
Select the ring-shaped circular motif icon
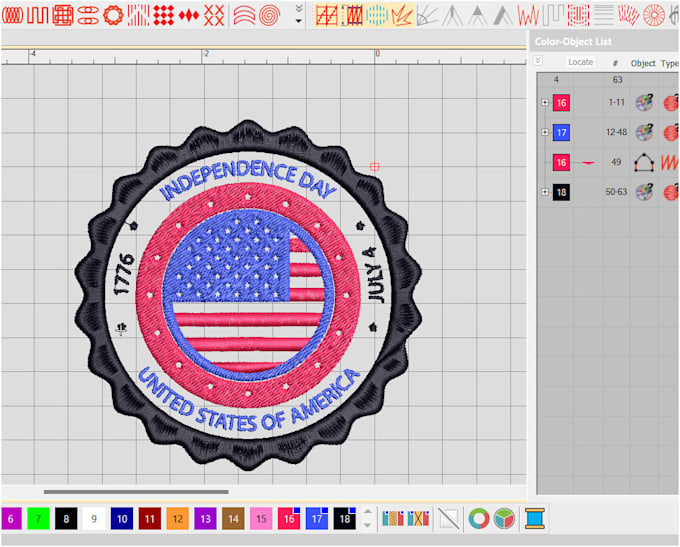point(113,16)
